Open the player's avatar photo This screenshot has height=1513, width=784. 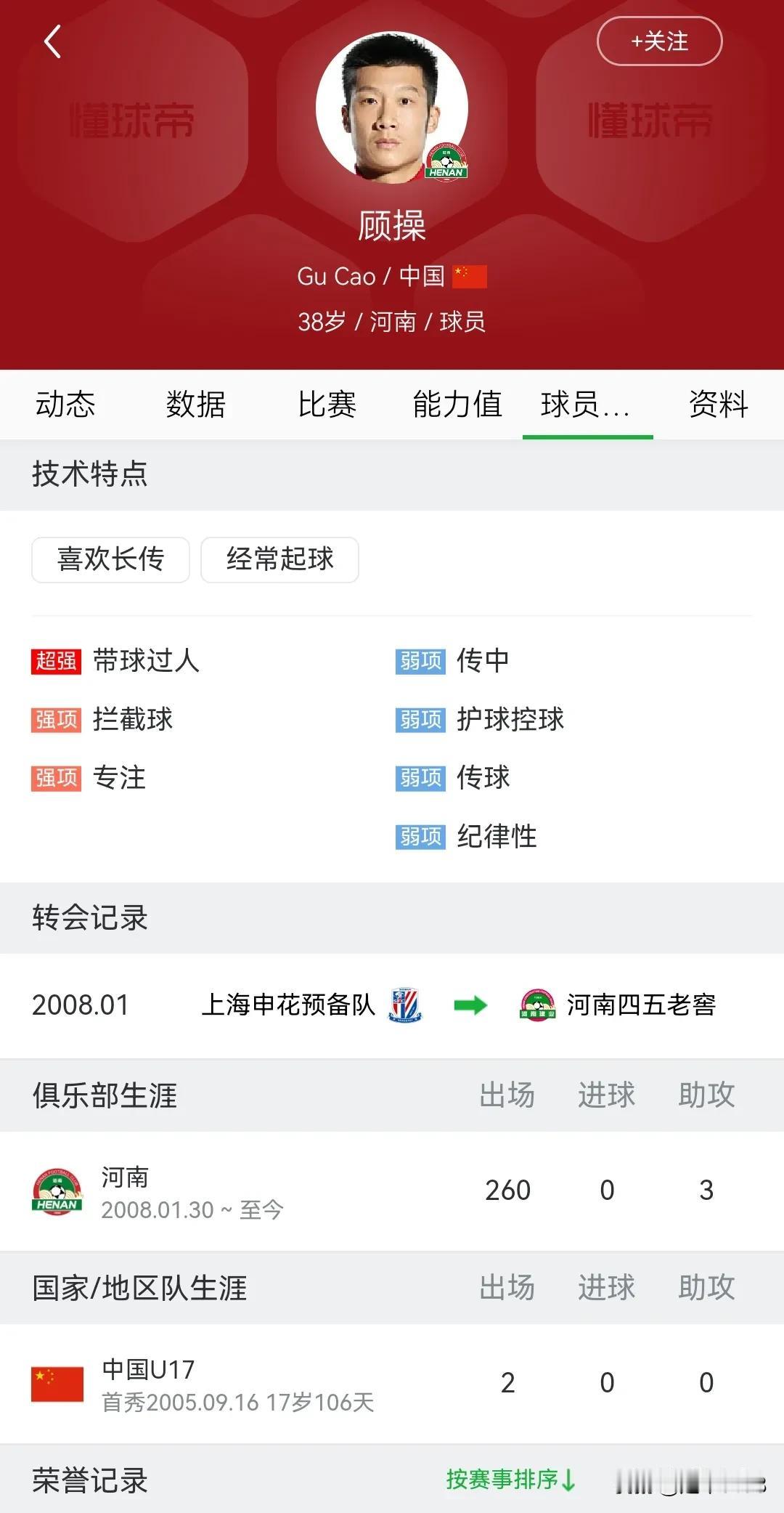392,107
